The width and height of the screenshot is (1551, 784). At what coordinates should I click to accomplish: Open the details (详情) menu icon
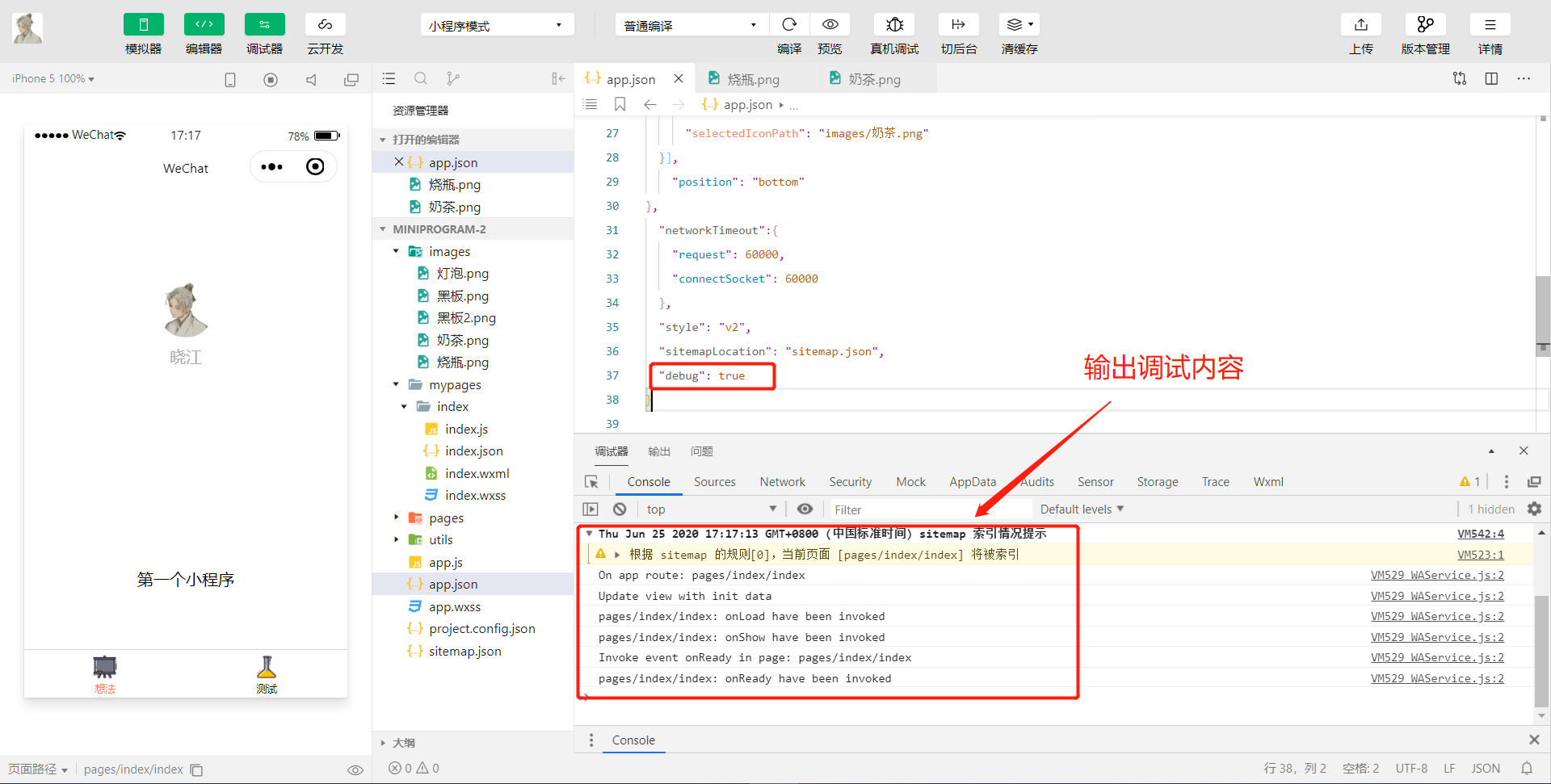point(1490,24)
